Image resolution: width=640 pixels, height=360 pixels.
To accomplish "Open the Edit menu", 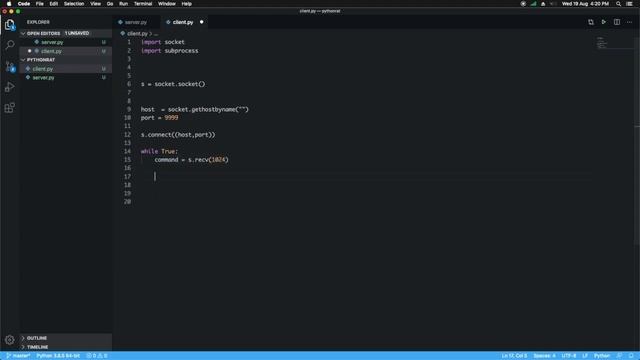I will pos(53,4).
